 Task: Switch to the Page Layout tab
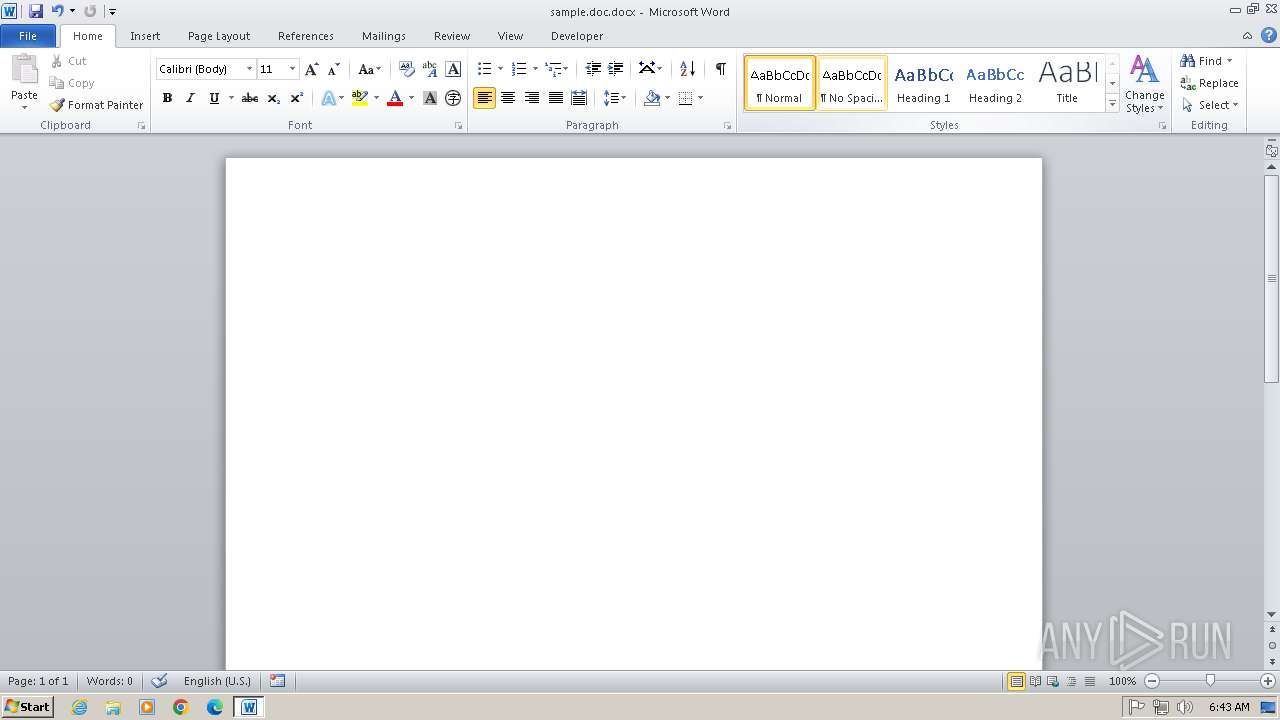click(219, 36)
